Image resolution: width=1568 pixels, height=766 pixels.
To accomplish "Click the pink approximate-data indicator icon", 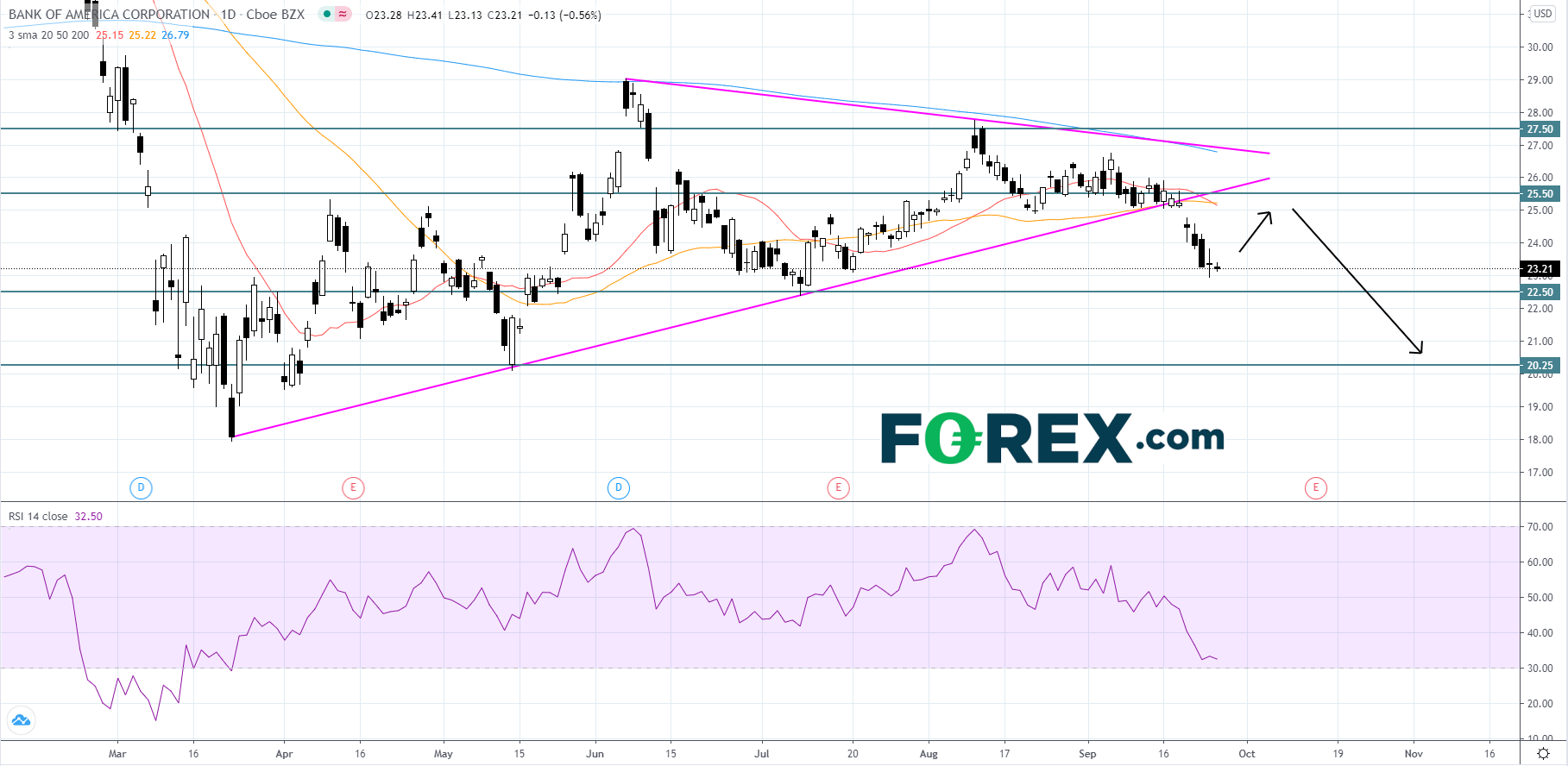I will [343, 14].
